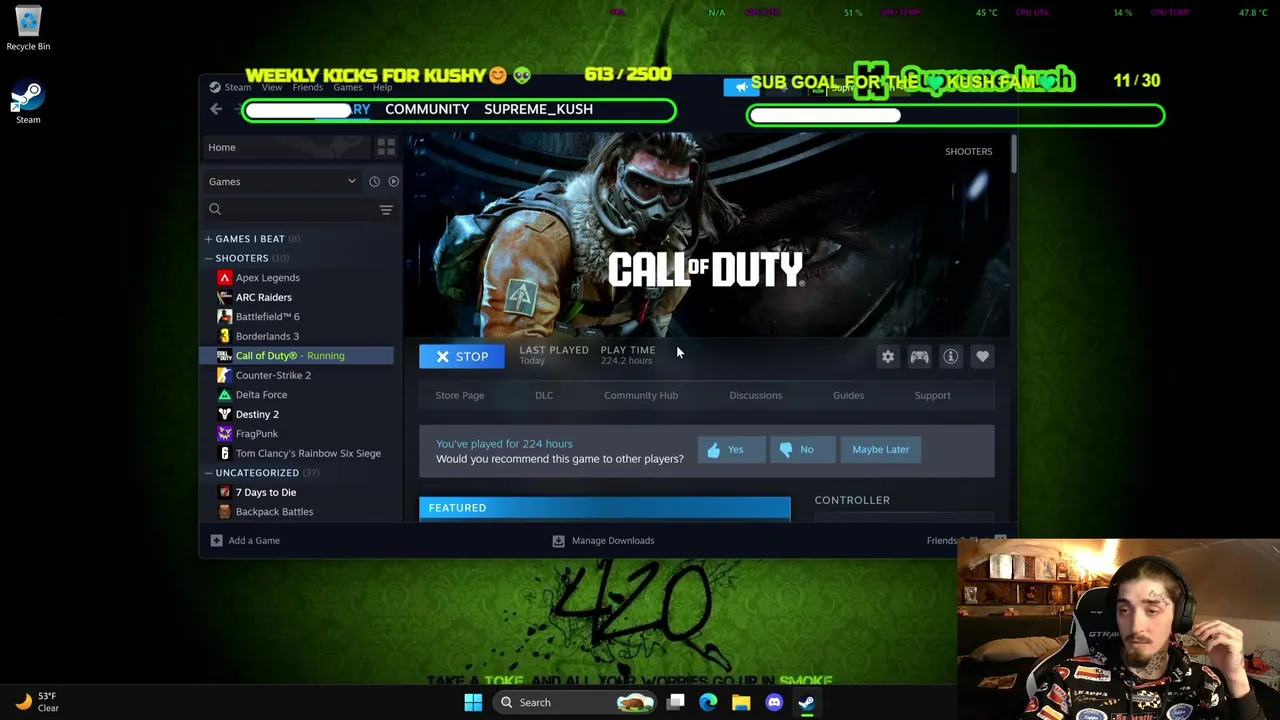The height and width of the screenshot is (720, 1280).
Task: Open the Support link
Action: tap(932, 395)
